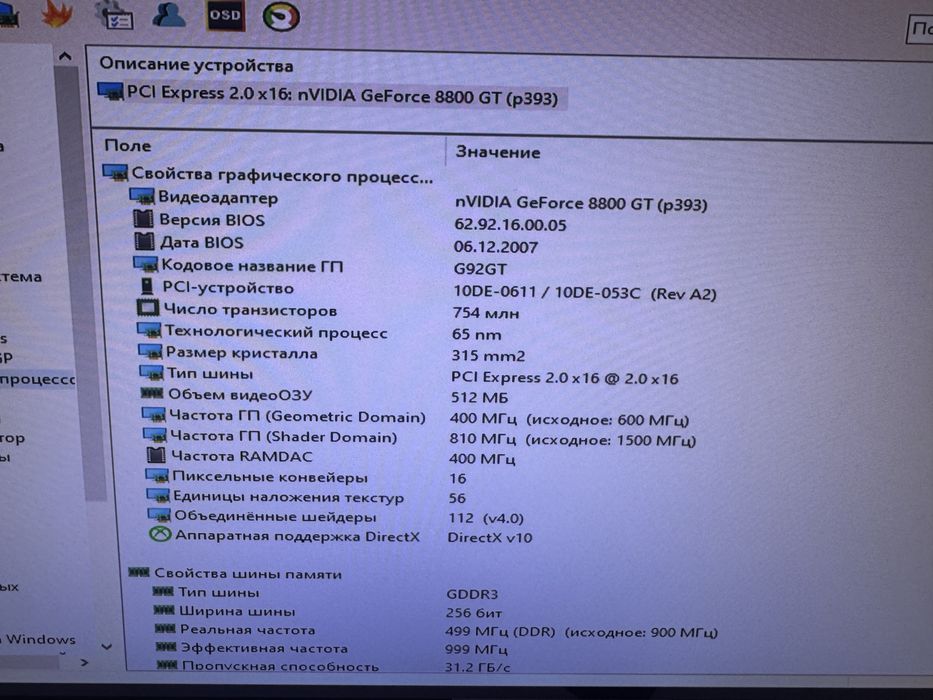The image size is (933, 700).
Task: Click the Значение column header
Action: [497, 152]
